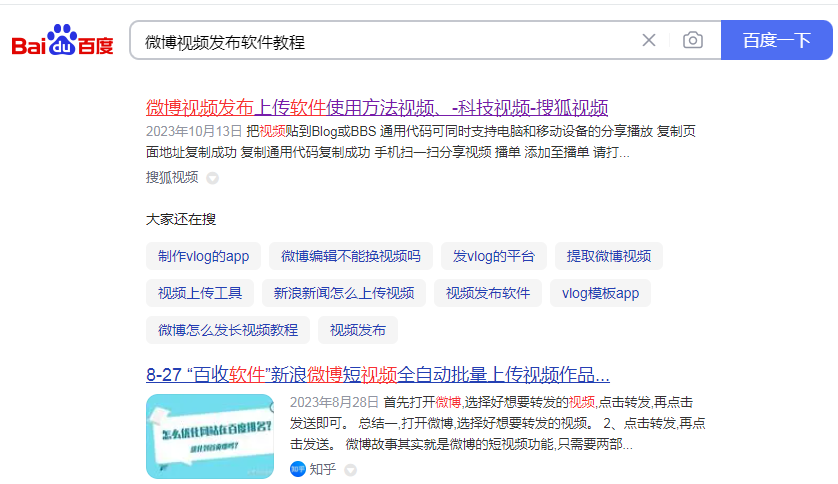Click the 大家还在搜 heading
The image size is (838, 484).
(181, 219)
